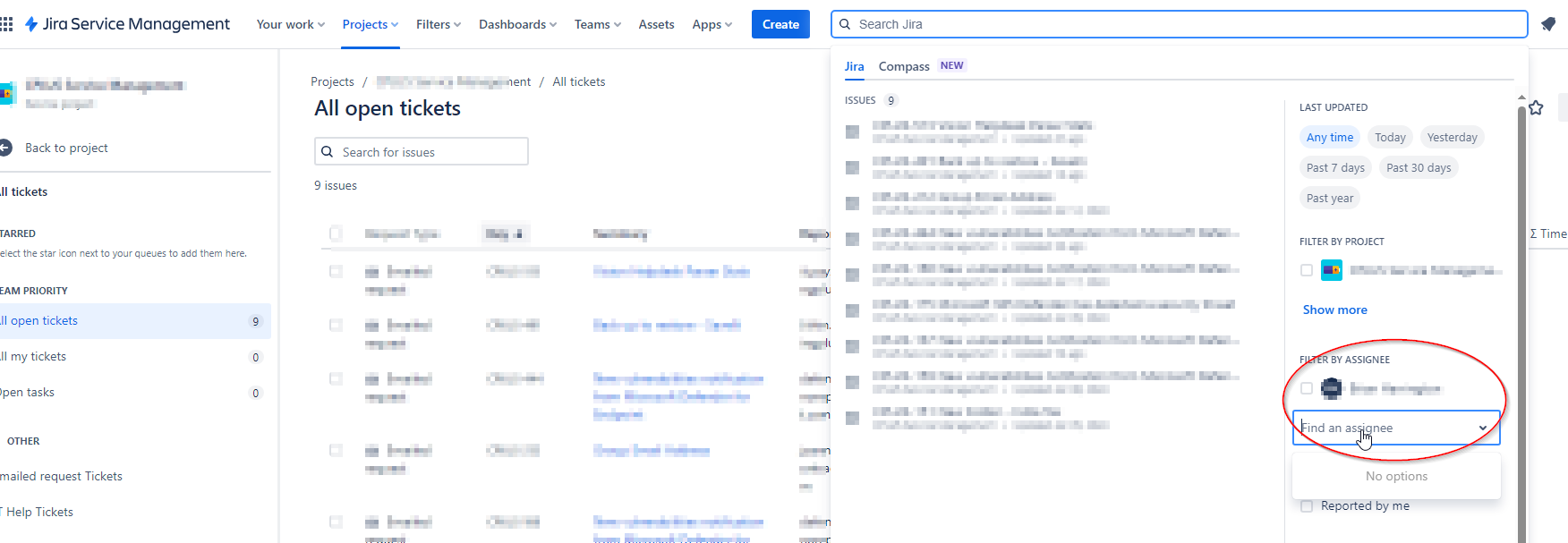This screenshot has width=1568, height=543.
Task: Click the email icon in second ticket row
Action: coord(371,326)
